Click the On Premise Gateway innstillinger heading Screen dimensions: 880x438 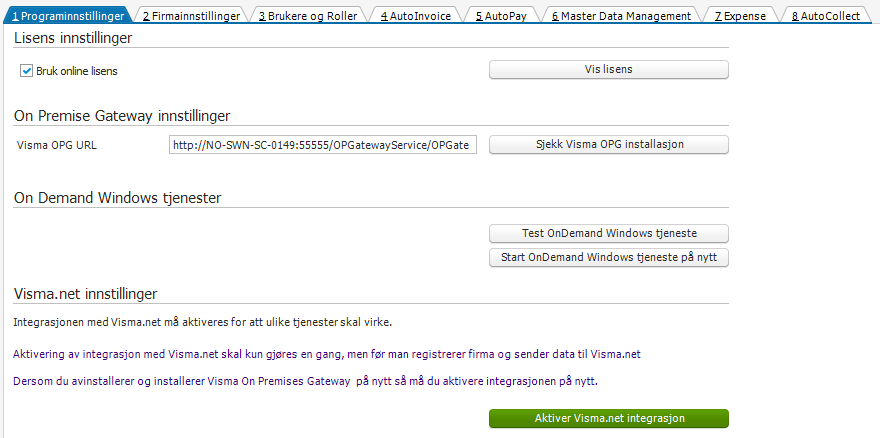pos(122,116)
